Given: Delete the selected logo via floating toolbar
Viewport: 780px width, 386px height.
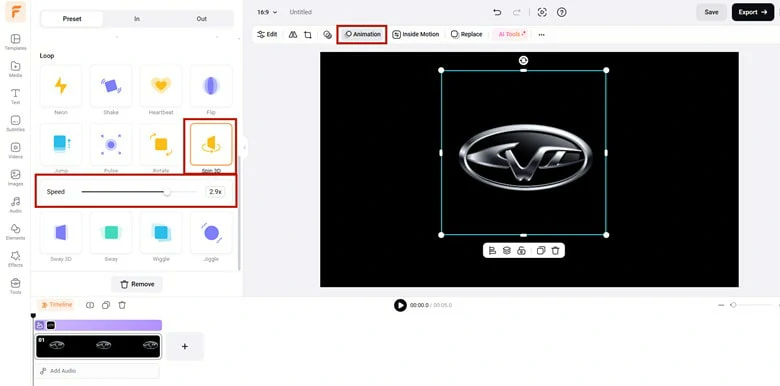Looking at the screenshot, I should pyautogui.click(x=555, y=250).
